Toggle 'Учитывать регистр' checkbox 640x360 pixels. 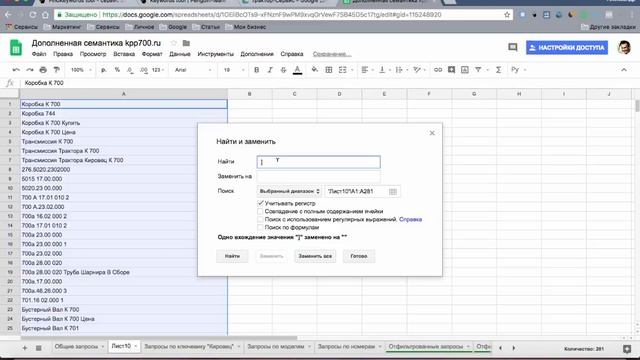260,203
